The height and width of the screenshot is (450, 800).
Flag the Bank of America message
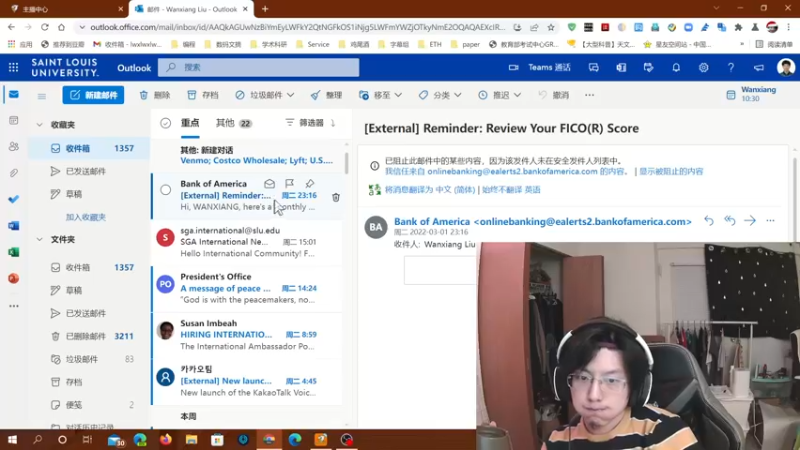pos(289,184)
